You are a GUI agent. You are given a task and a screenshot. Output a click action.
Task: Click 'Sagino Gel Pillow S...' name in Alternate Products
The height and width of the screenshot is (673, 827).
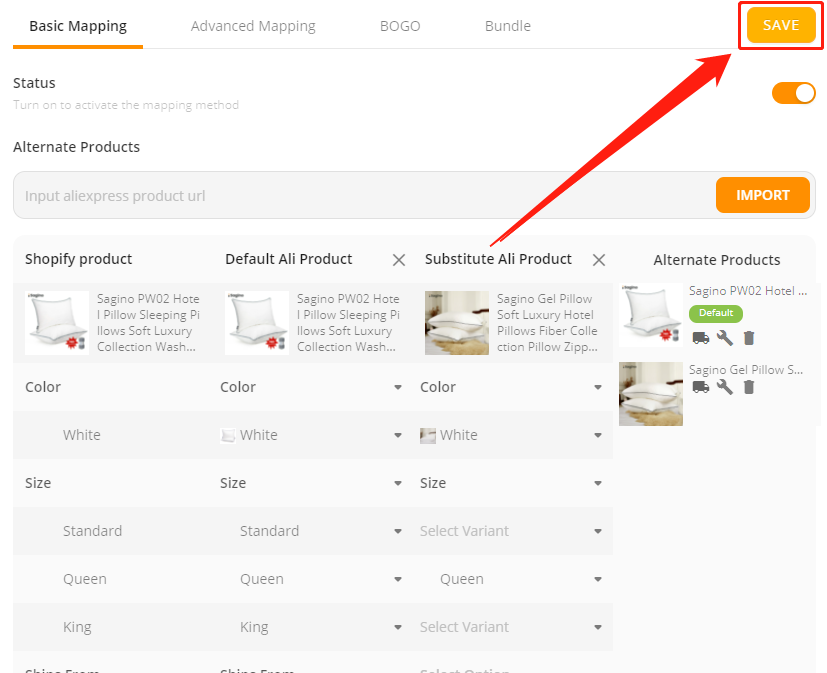746,370
